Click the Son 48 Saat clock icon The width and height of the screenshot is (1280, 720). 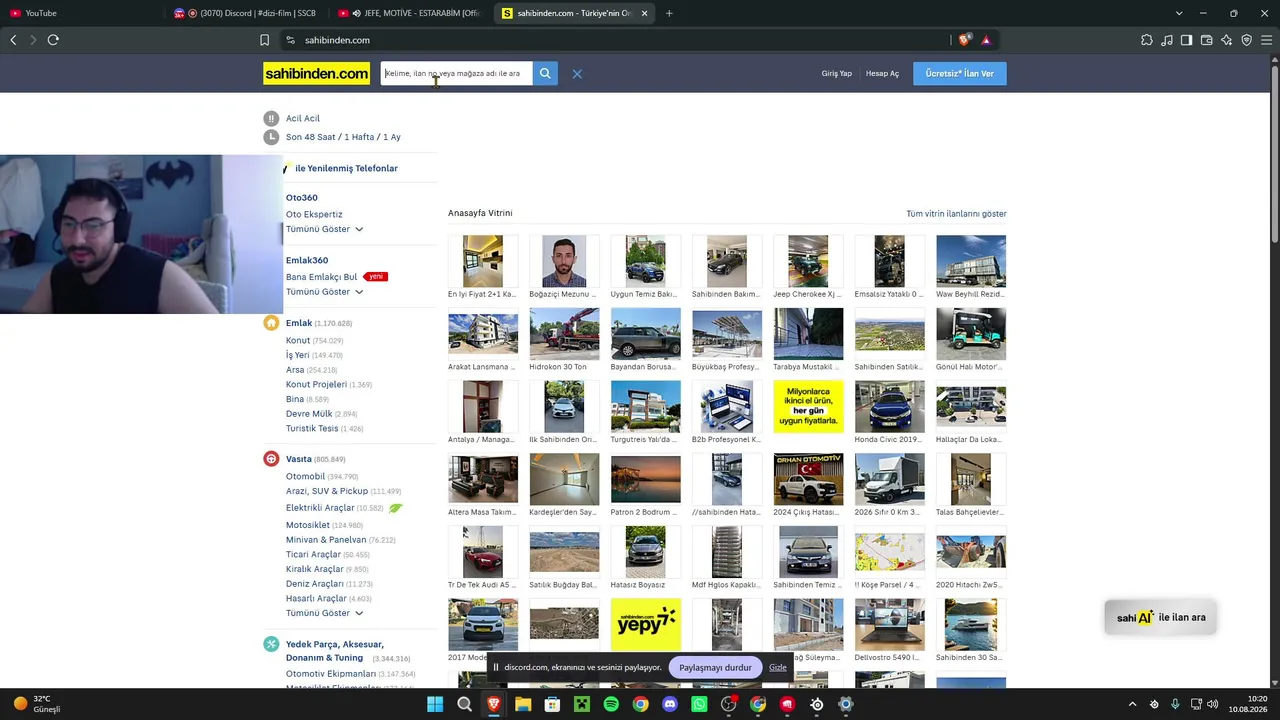[271, 137]
